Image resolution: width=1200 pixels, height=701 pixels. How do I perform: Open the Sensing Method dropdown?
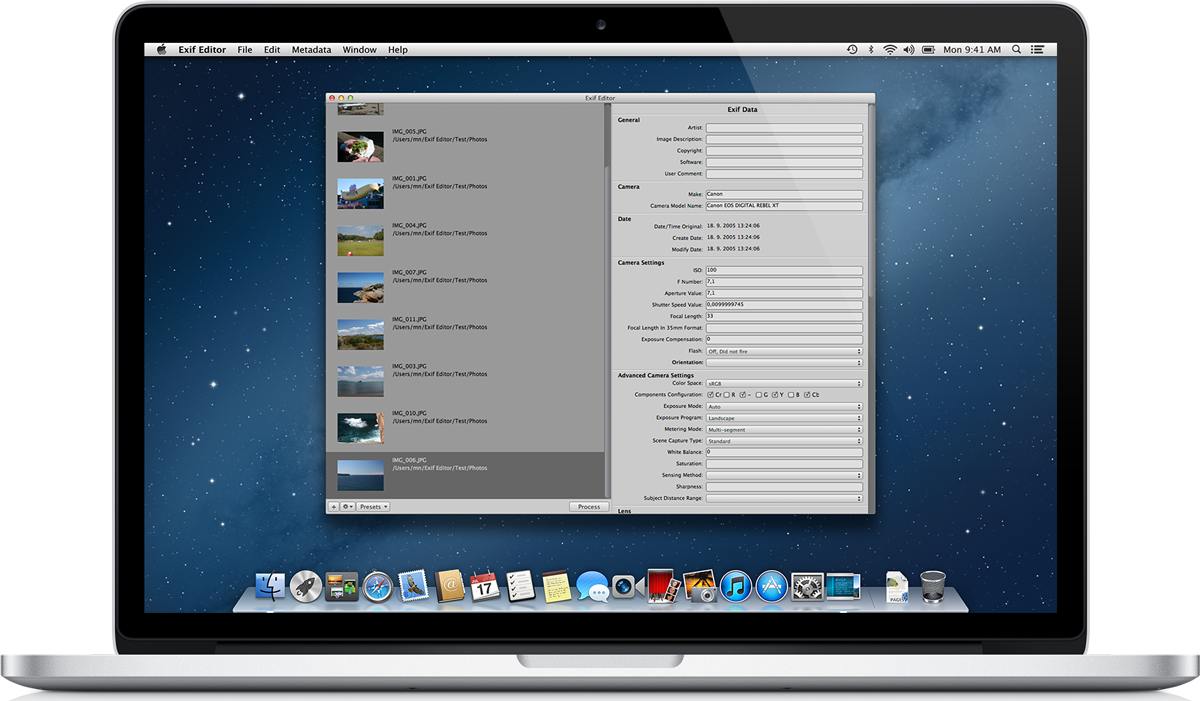coord(784,475)
